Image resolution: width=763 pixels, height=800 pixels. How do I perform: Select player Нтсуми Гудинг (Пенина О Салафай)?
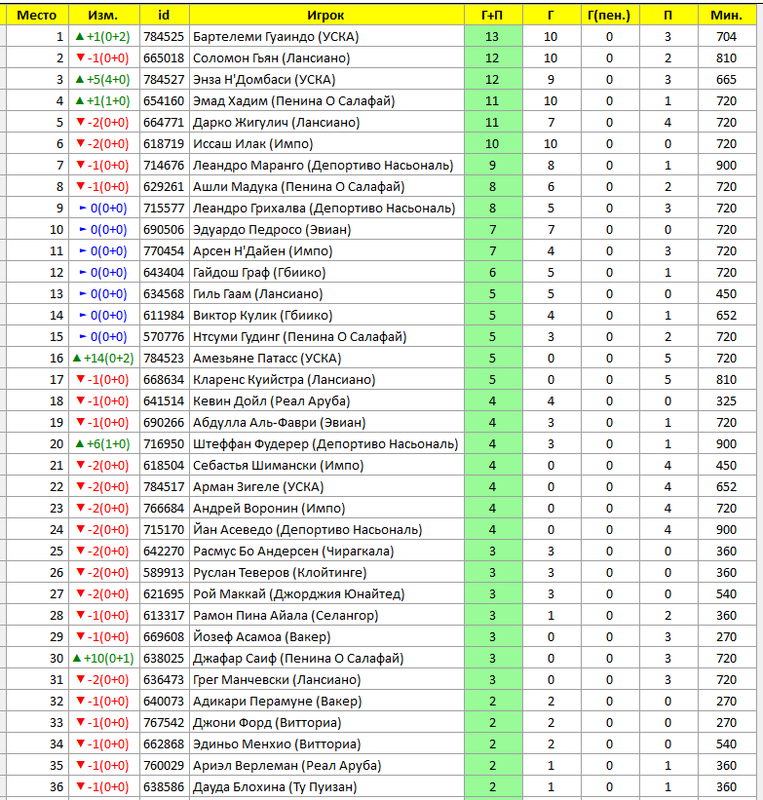[x=300, y=337]
